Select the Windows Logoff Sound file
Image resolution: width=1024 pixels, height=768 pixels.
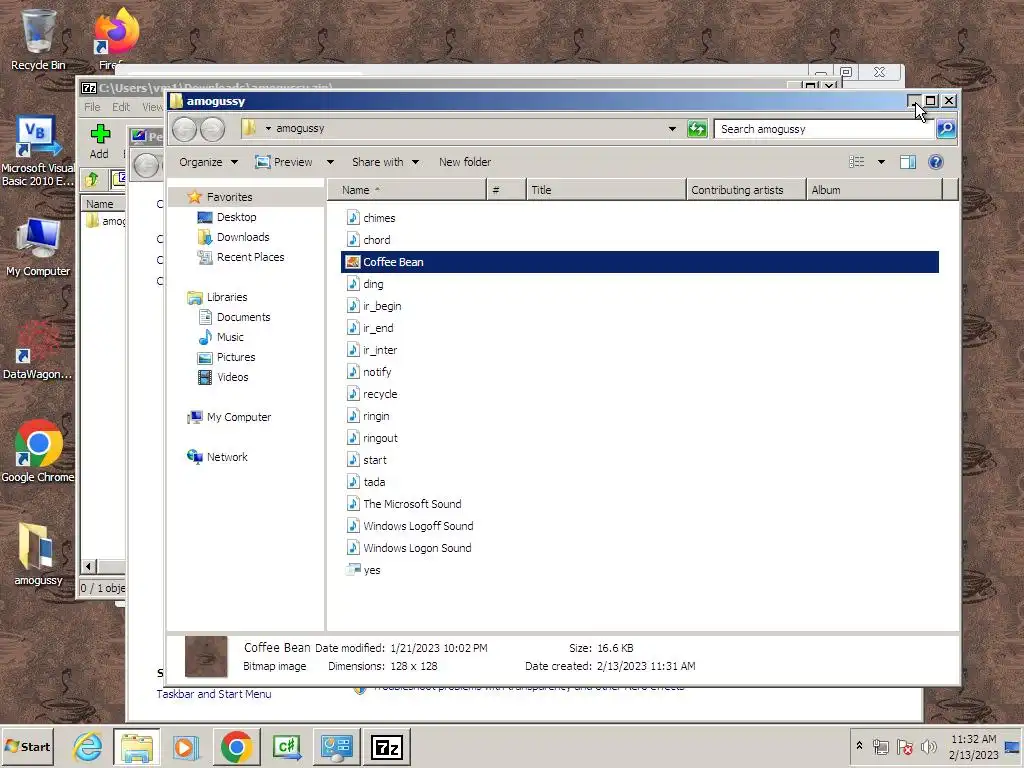pos(410,526)
